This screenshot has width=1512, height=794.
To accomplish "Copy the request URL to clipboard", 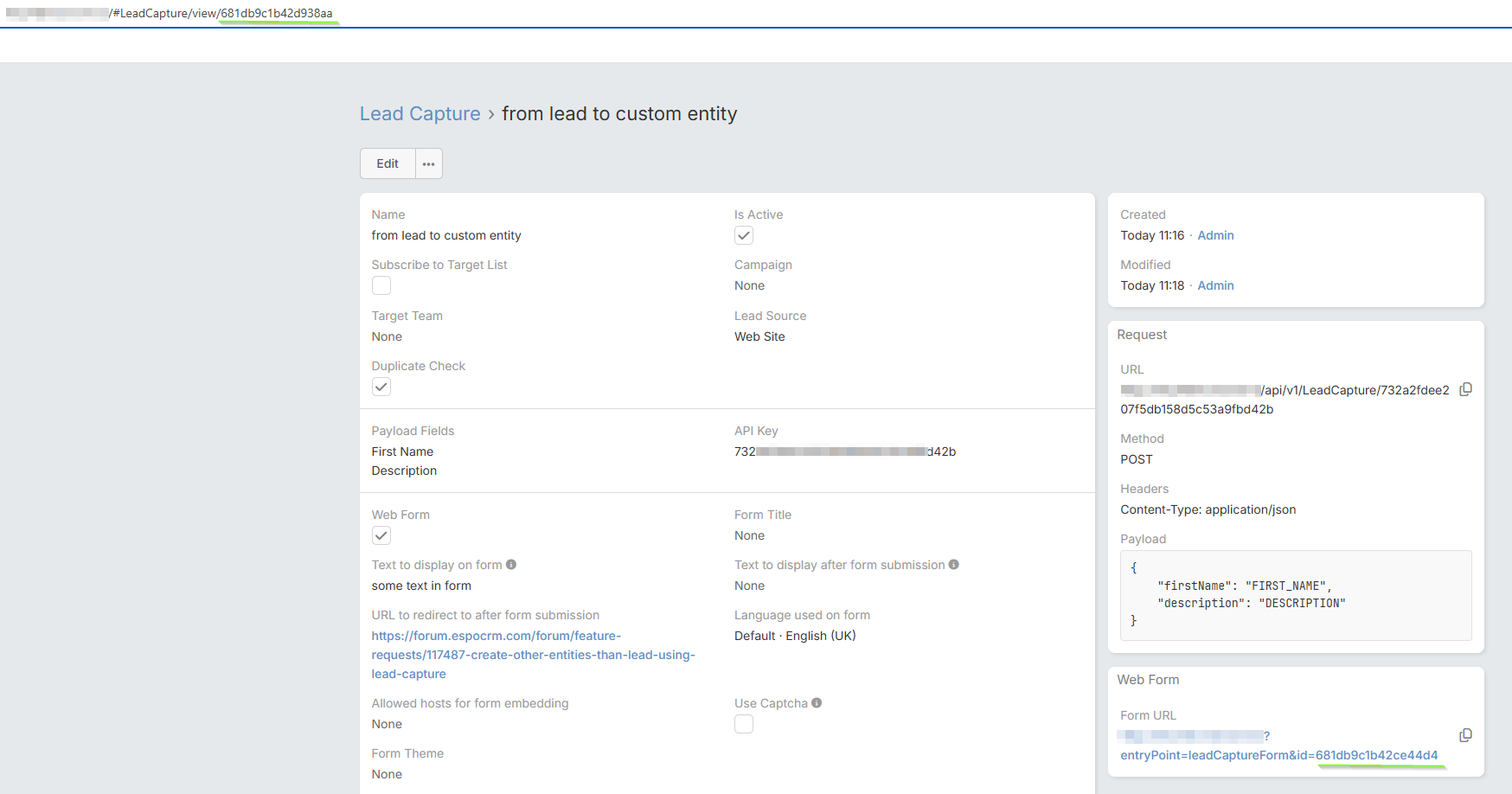I will [x=1465, y=390].
